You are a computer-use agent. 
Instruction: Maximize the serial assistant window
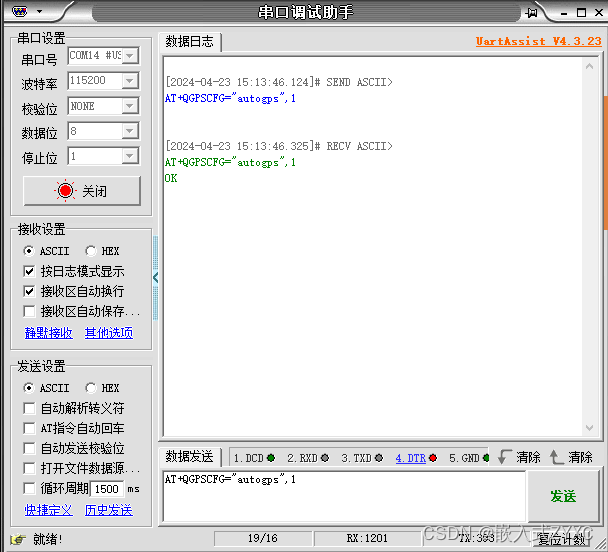tap(581, 13)
